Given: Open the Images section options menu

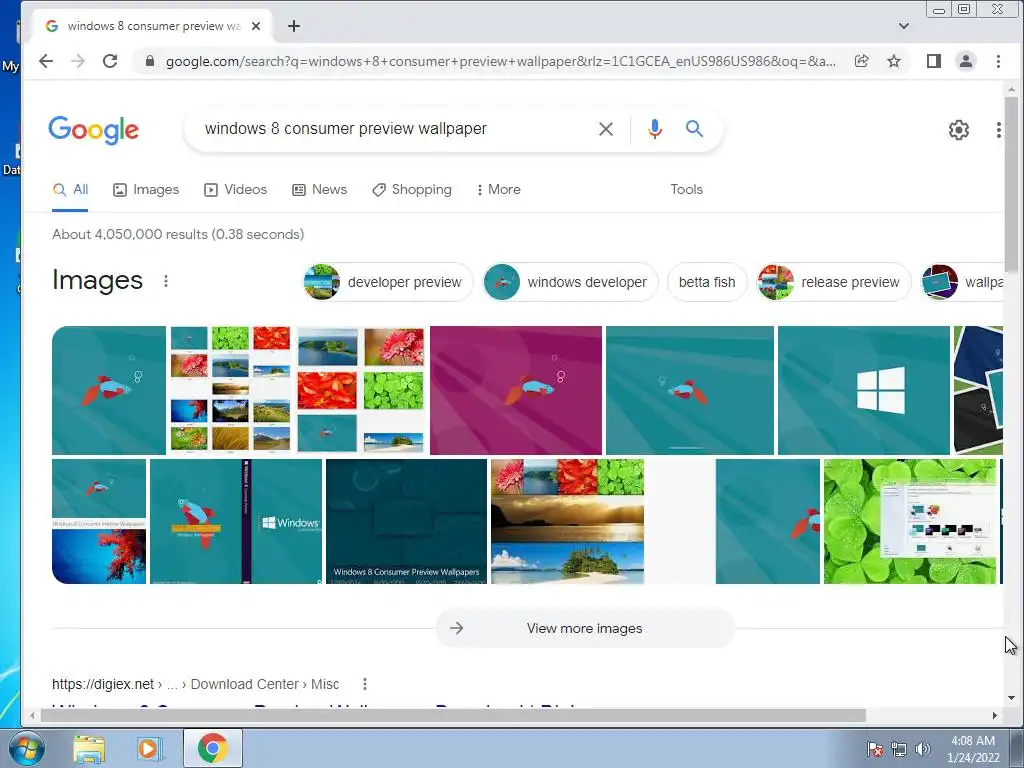Looking at the screenshot, I should point(166,281).
